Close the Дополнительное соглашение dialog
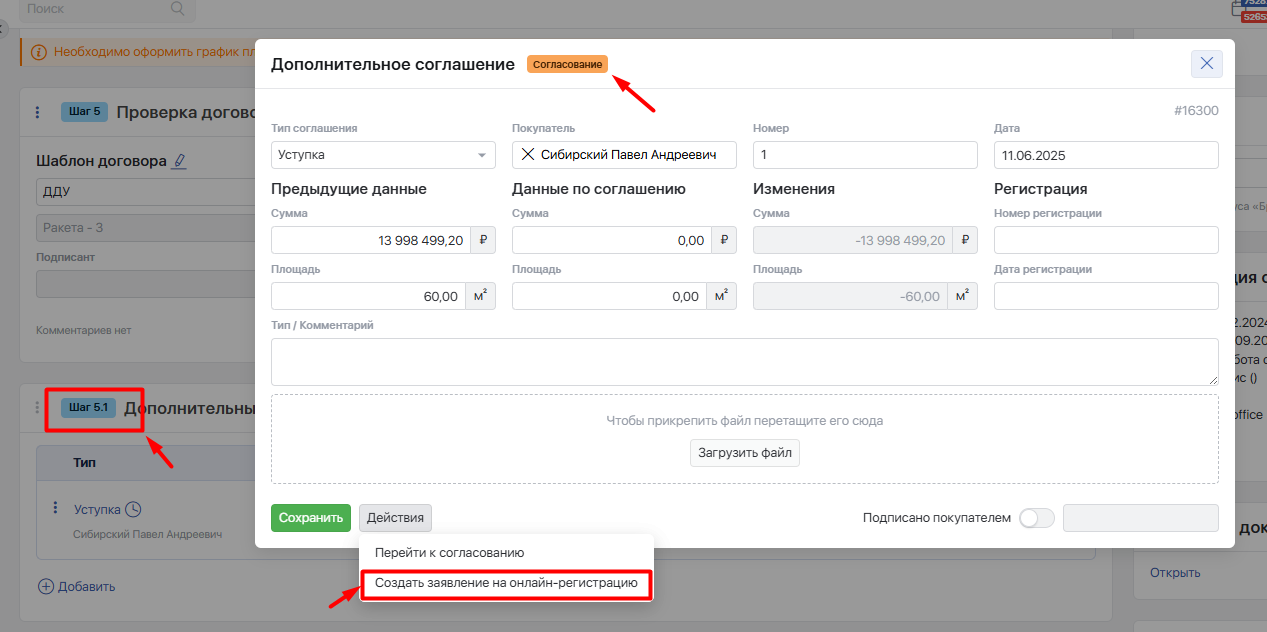The height and width of the screenshot is (632, 1267). coord(1206,64)
